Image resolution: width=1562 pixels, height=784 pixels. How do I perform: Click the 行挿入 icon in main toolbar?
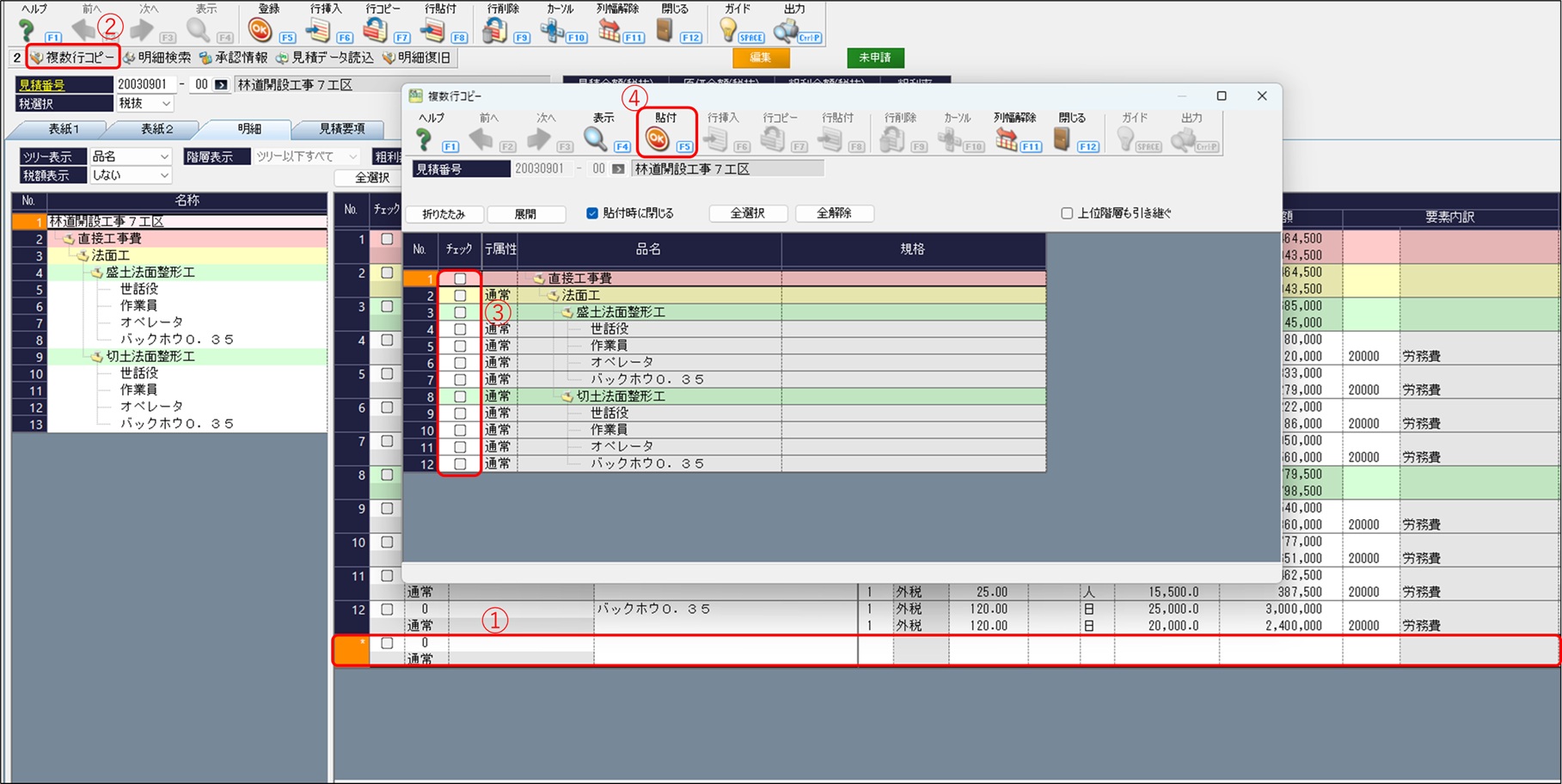click(318, 31)
